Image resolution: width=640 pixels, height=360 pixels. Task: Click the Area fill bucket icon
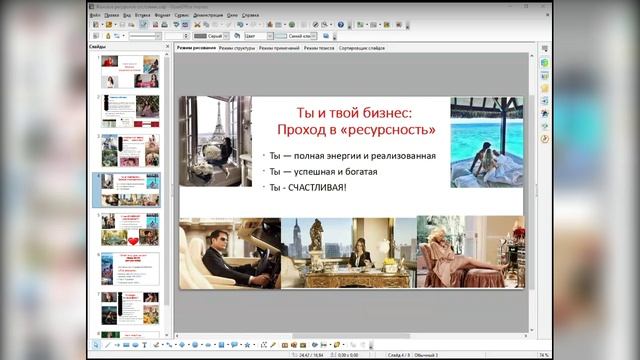click(x=237, y=36)
